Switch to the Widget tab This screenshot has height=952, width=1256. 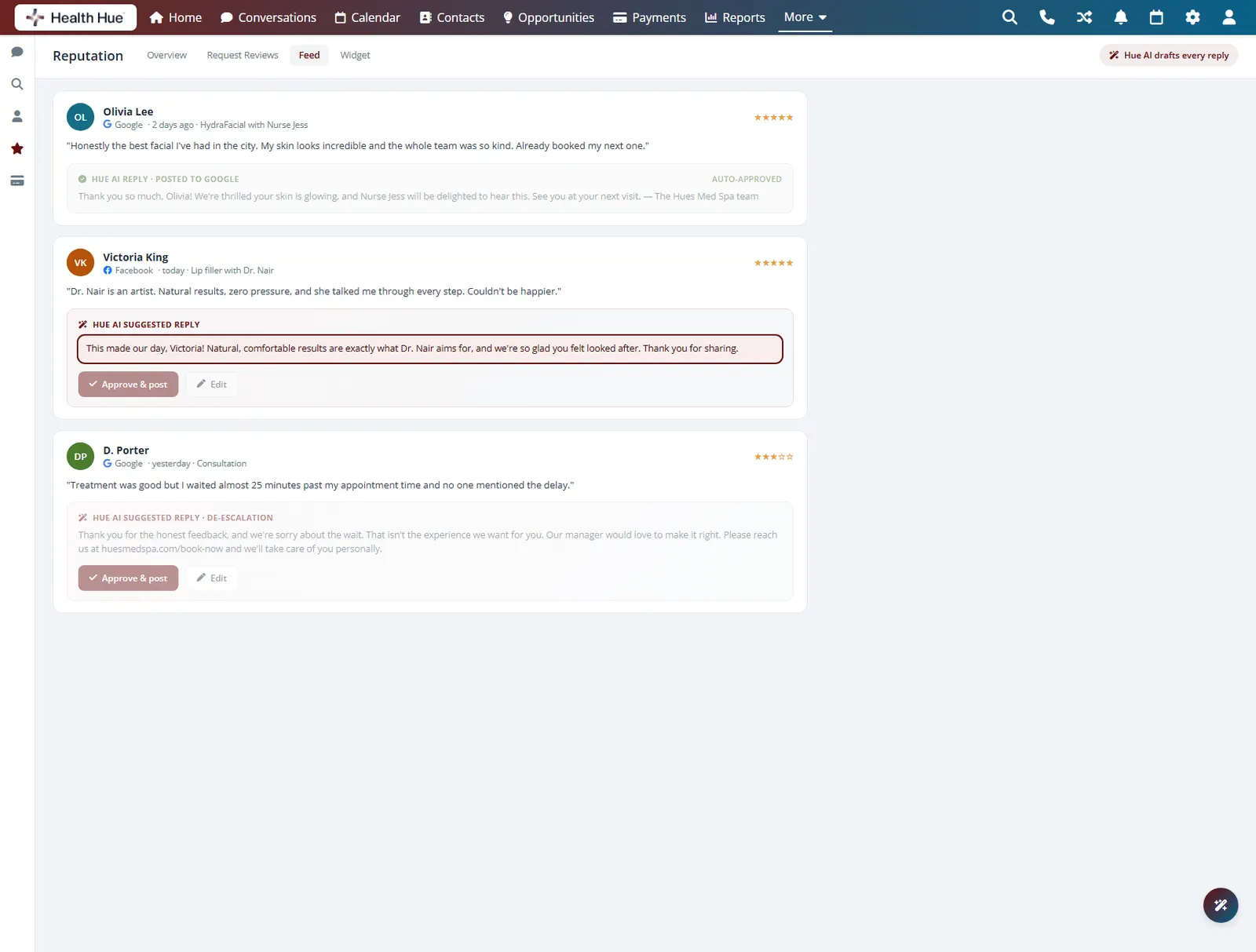point(355,55)
